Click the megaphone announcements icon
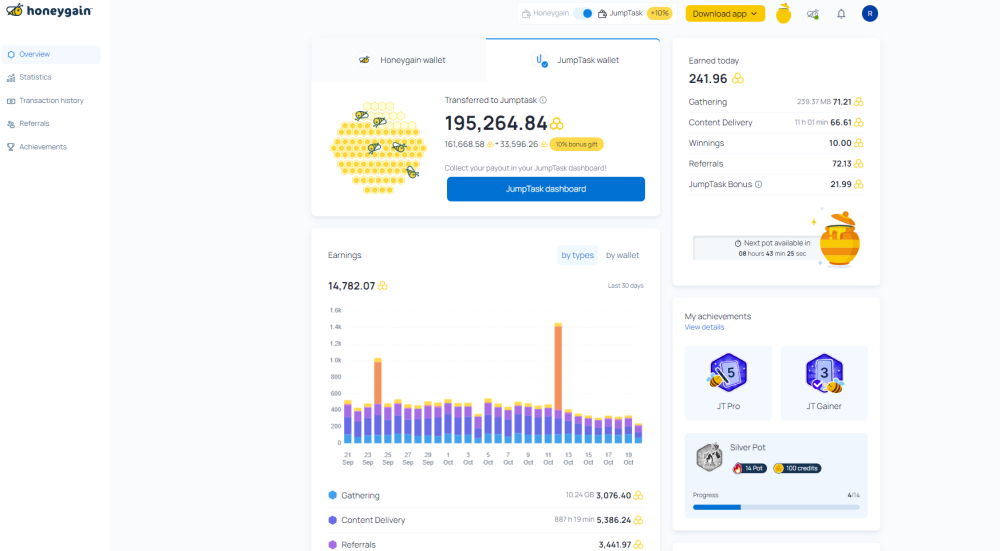The height and width of the screenshot is (551, 1000). [812, 14]
